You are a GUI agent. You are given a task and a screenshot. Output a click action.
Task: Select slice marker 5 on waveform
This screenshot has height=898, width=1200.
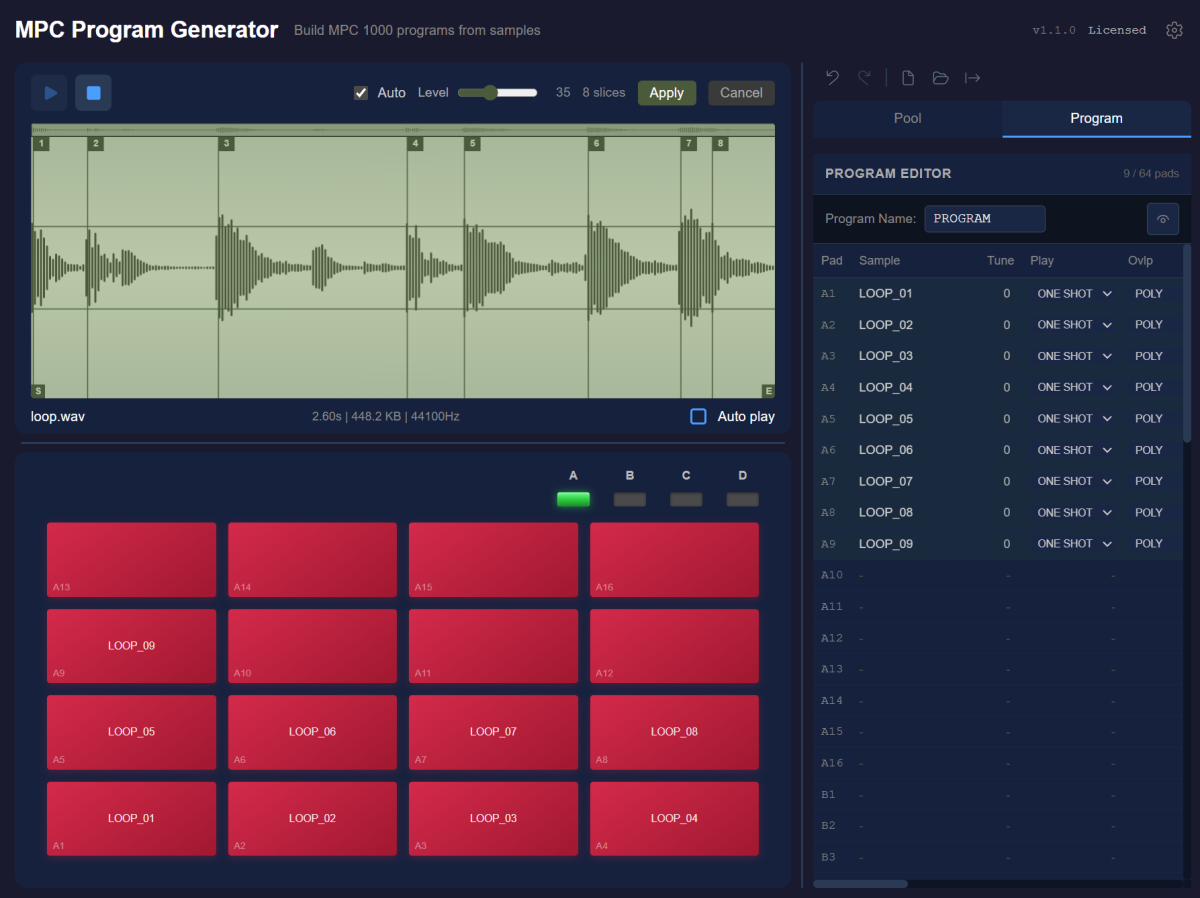tap(472, 144)
